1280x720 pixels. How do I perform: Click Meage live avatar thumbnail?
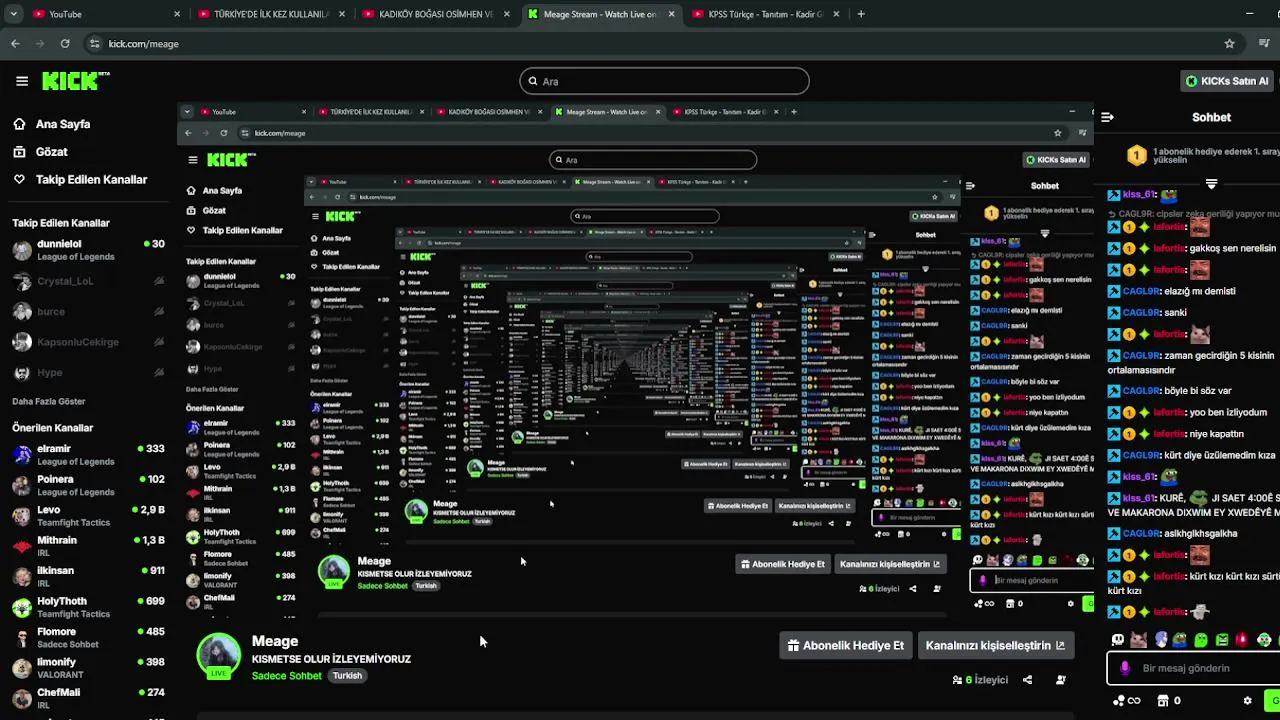(218, 655)
